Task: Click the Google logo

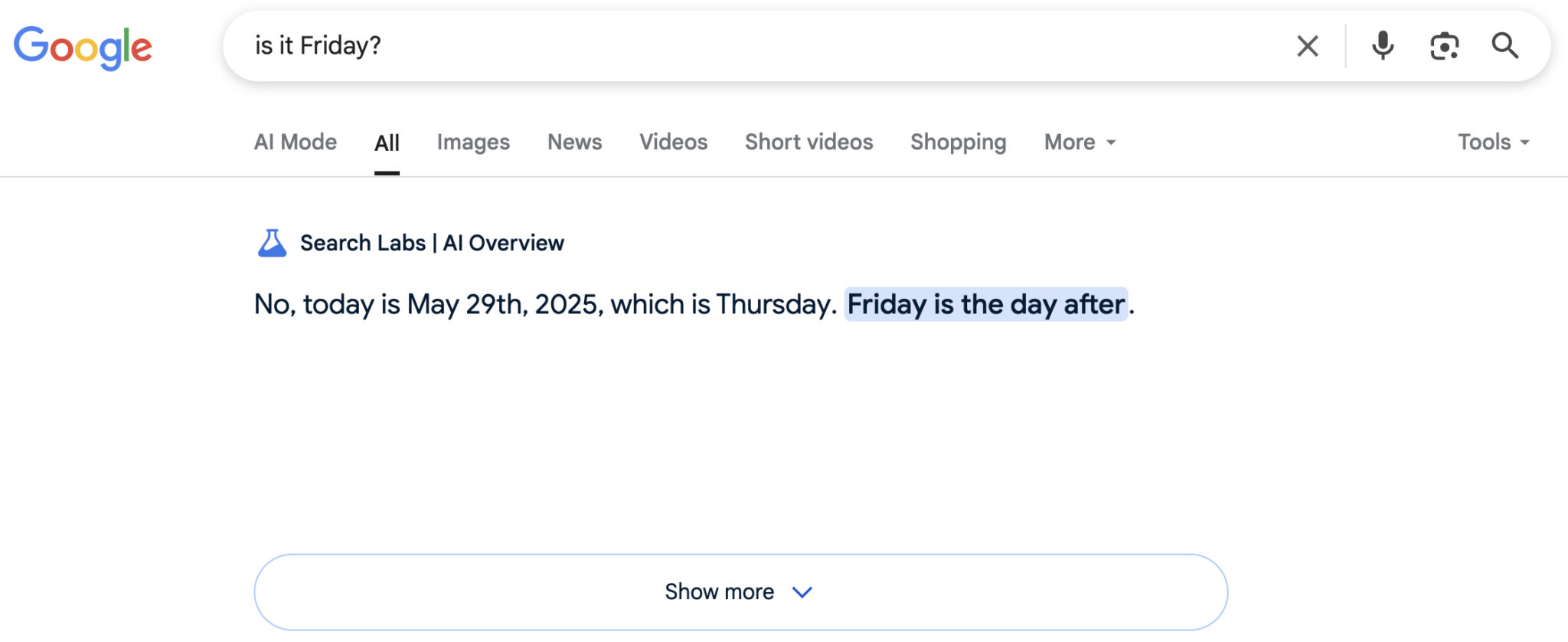Action: (x=83, y=47)
